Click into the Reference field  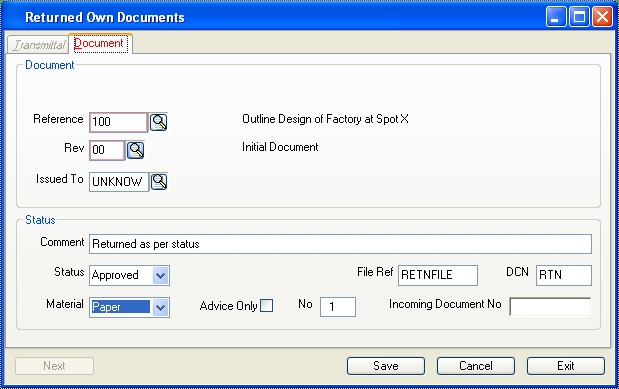coord(118,122)
